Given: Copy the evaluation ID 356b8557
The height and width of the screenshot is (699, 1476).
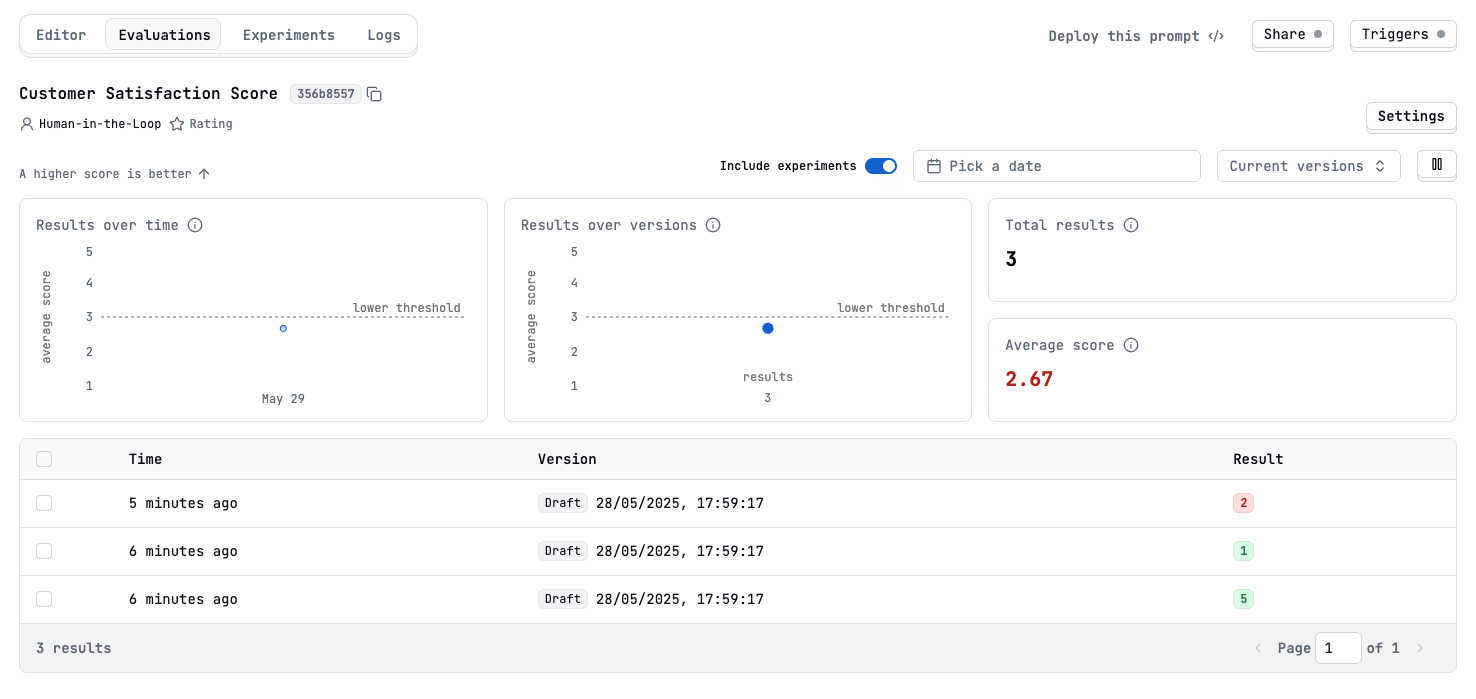Looking at the screenshot, I should point(375,94).
